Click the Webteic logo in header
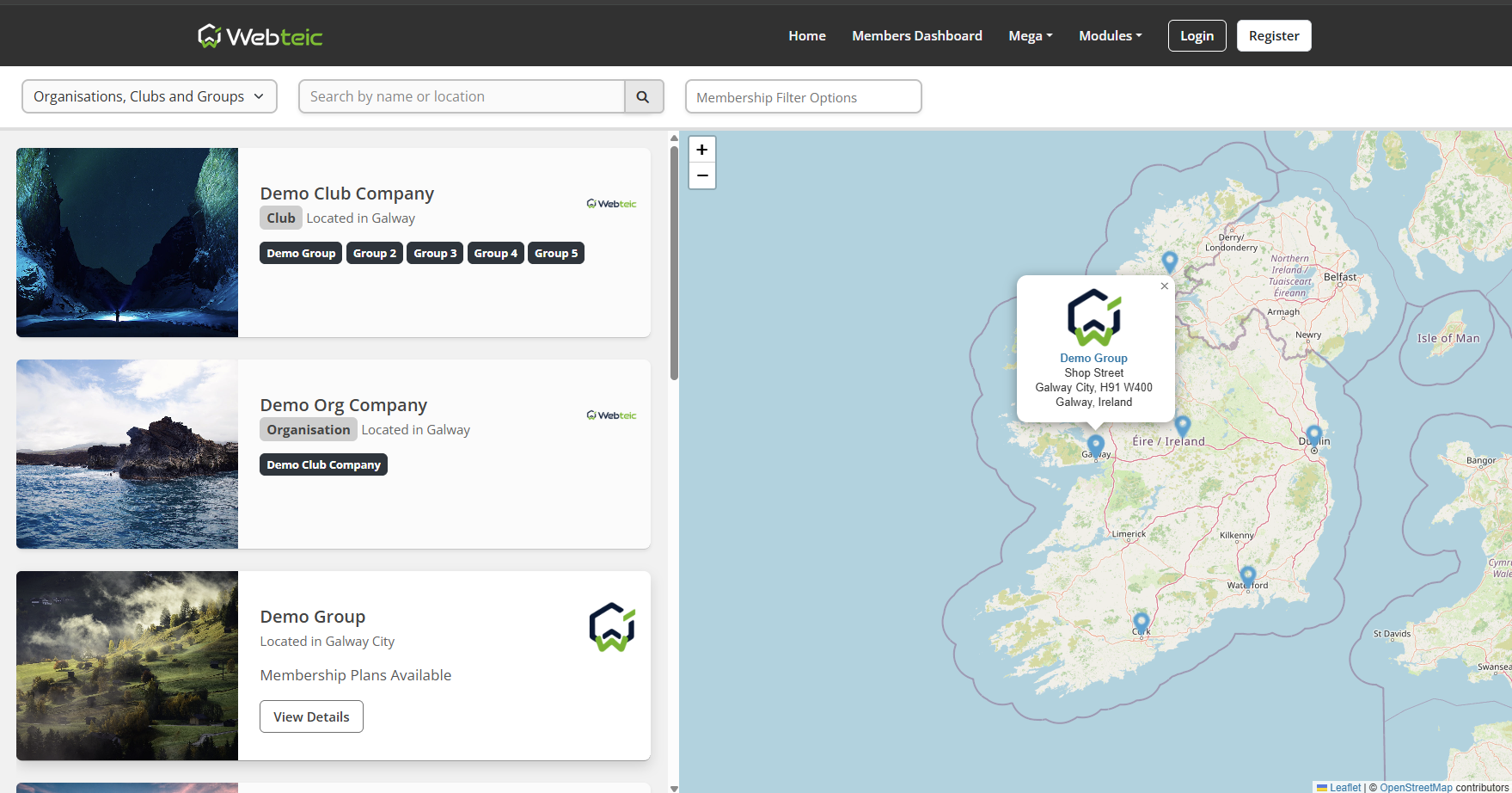The height and width of the screenshot is (793, 1512). [260, 36]
